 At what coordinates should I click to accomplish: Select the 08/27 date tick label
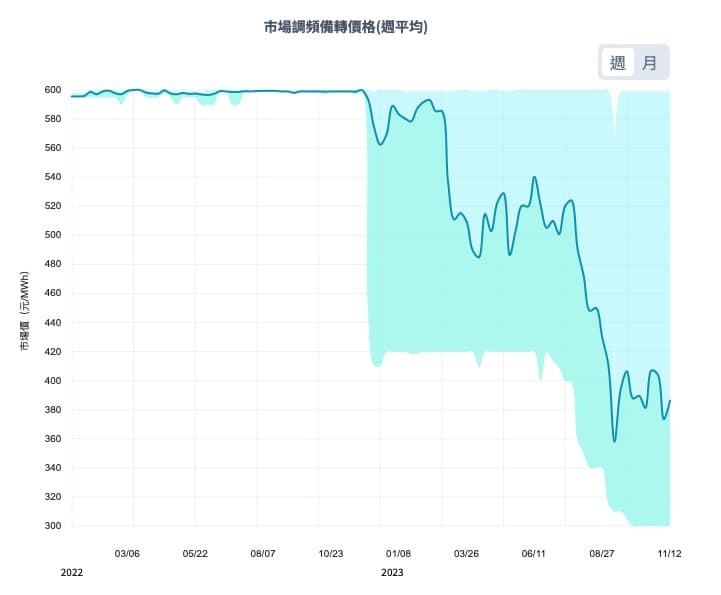[602, 553]
